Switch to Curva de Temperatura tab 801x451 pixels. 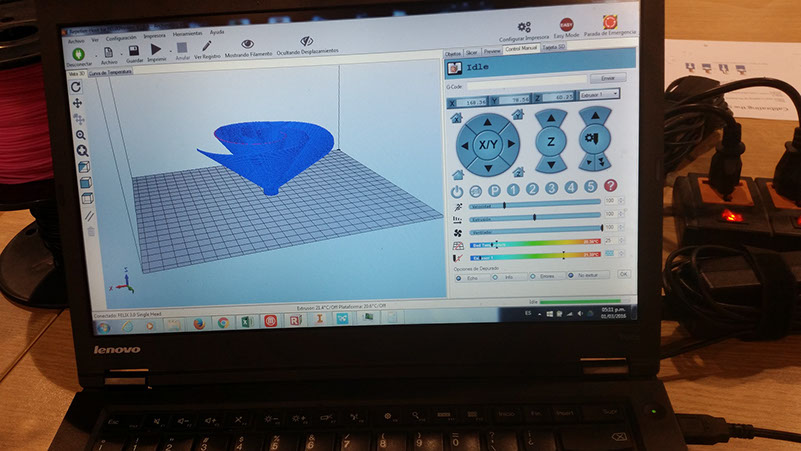coord(110,73)
